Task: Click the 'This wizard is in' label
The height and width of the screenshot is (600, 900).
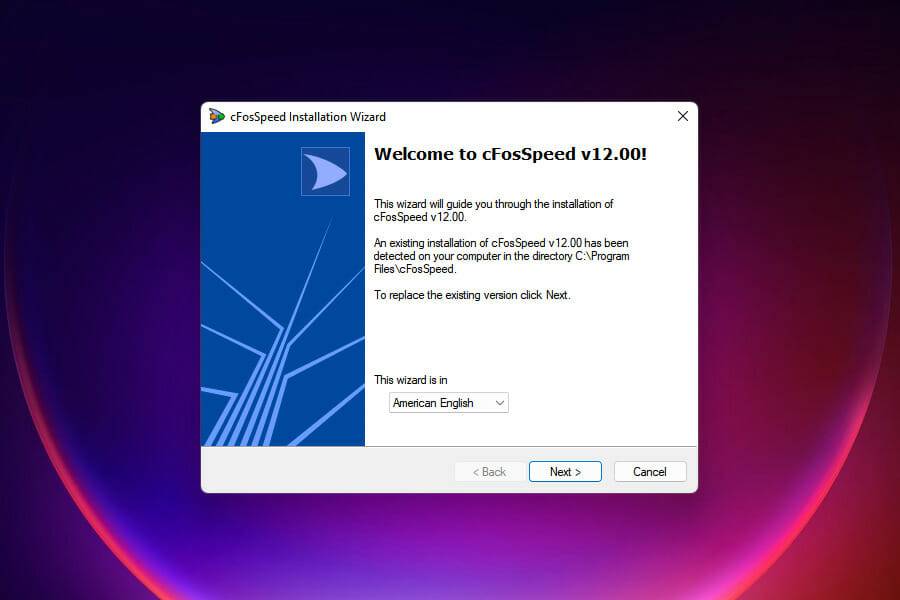Action: pyautogui.click(x=410, y=380)
